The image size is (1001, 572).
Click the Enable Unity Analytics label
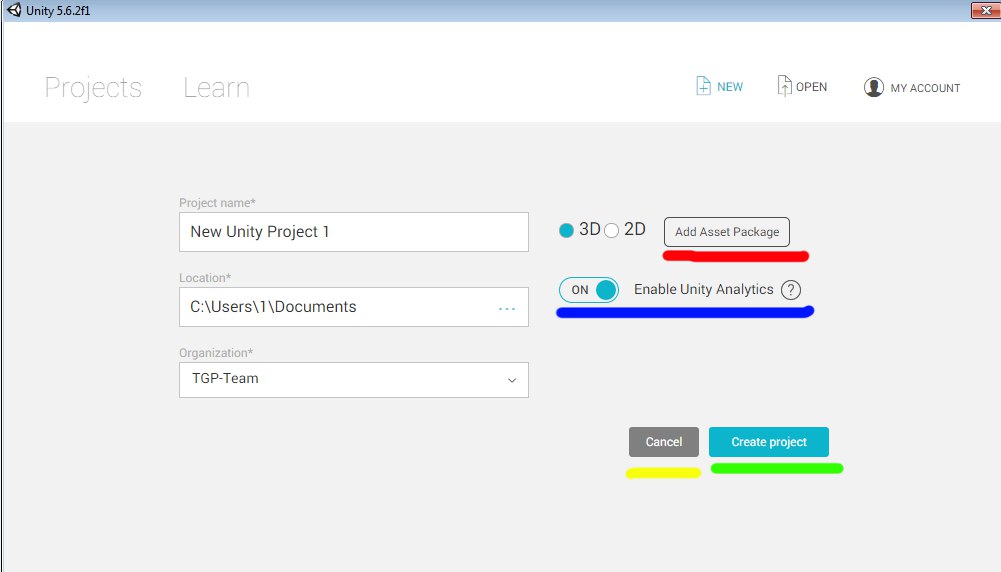704,289
